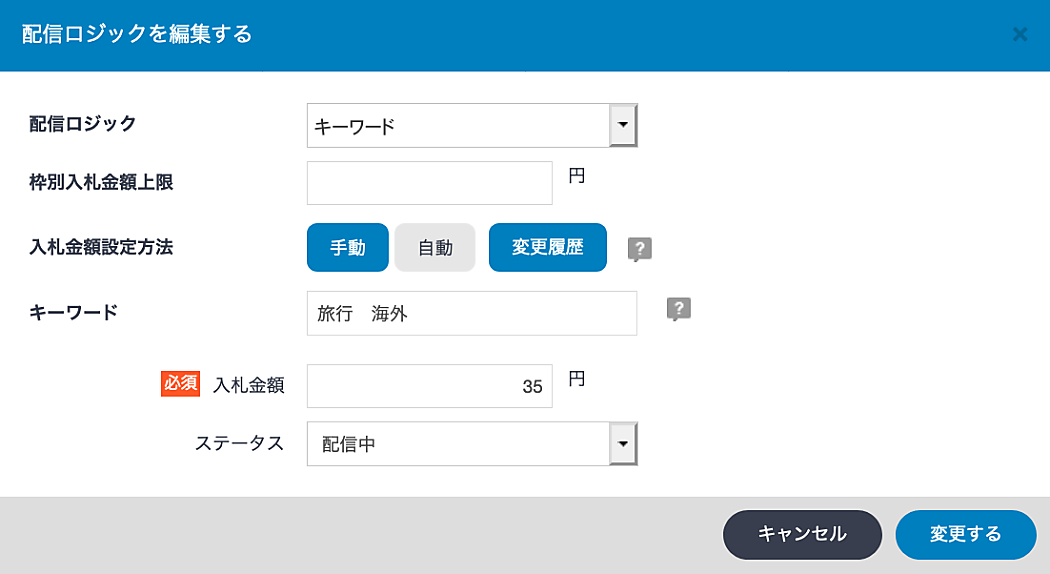Viewport: 1050px width, 574px height.
Task: Open the 配信ロジック combo box showing キーワード
Action: click(x=458, y=126)
